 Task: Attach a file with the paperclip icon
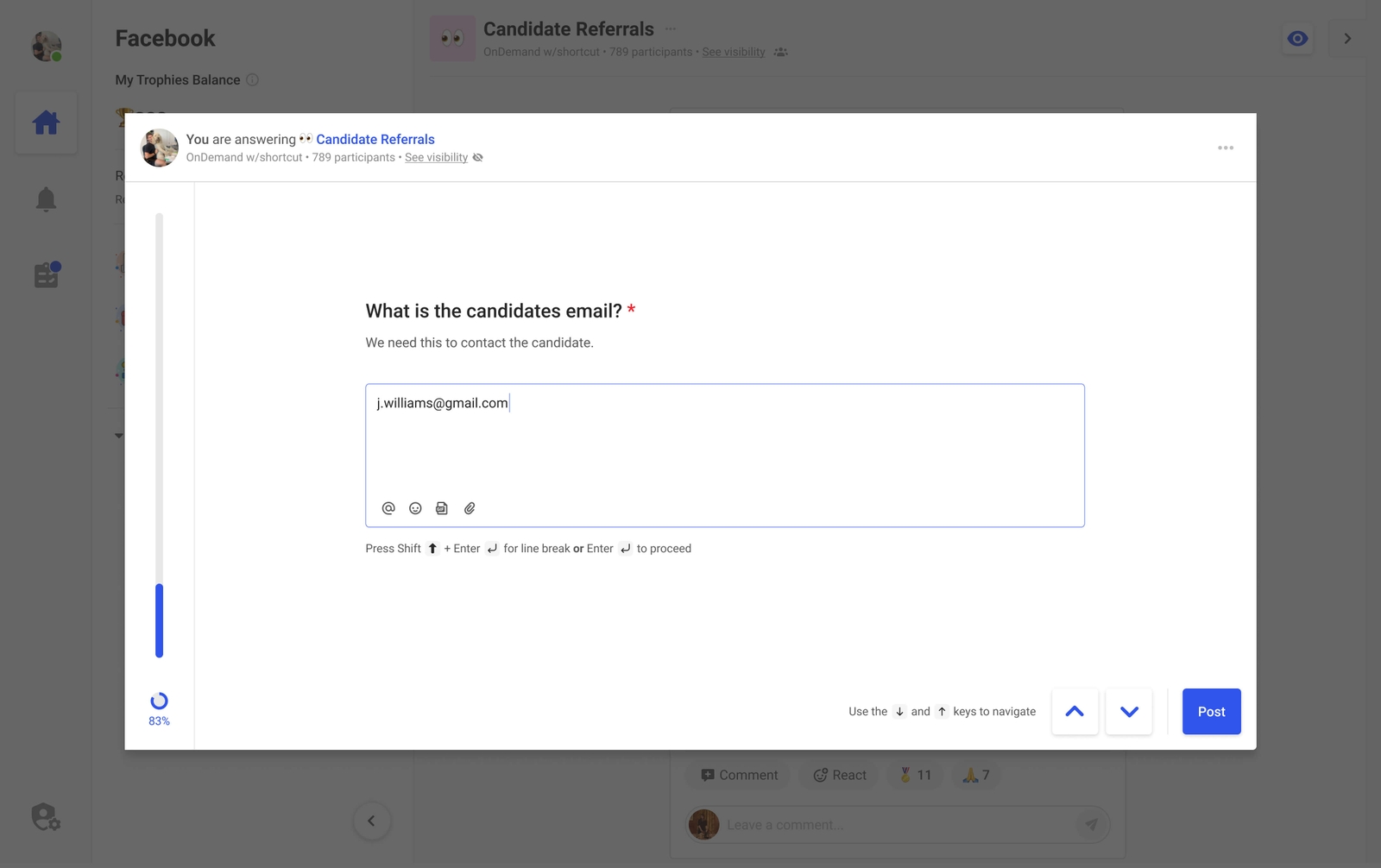point(470,508)
